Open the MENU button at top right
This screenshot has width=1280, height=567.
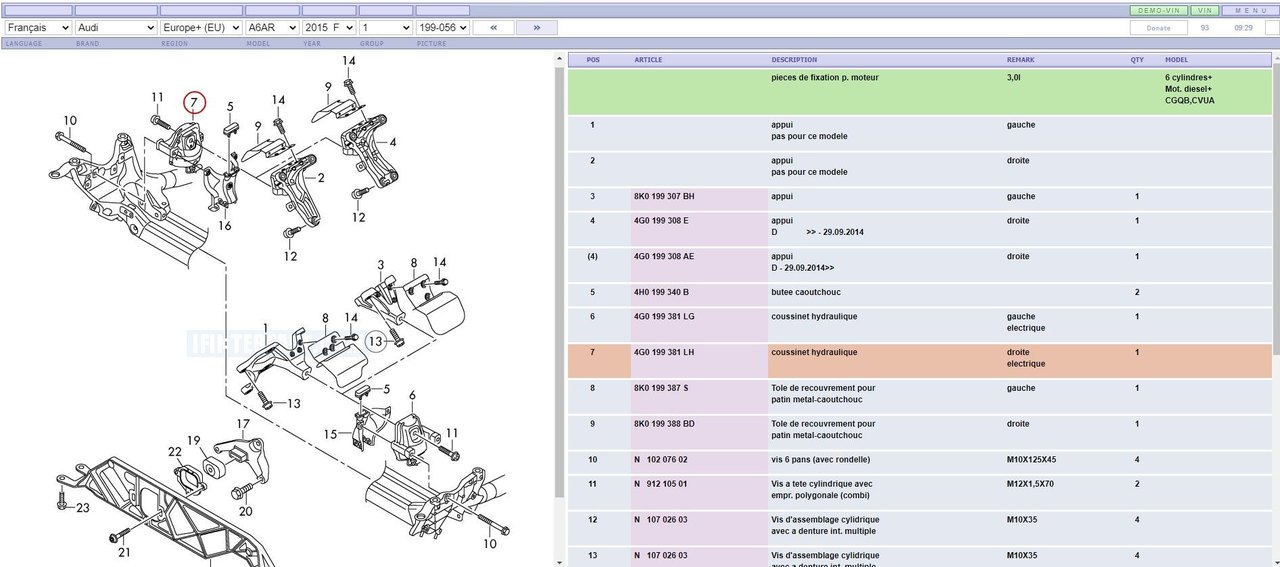click(x=1251, y=10)
